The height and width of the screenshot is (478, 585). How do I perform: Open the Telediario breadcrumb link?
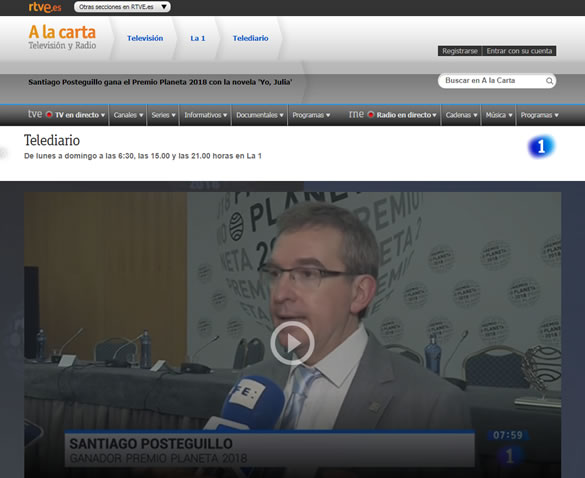pyautogui.click(x=250, y=38)
